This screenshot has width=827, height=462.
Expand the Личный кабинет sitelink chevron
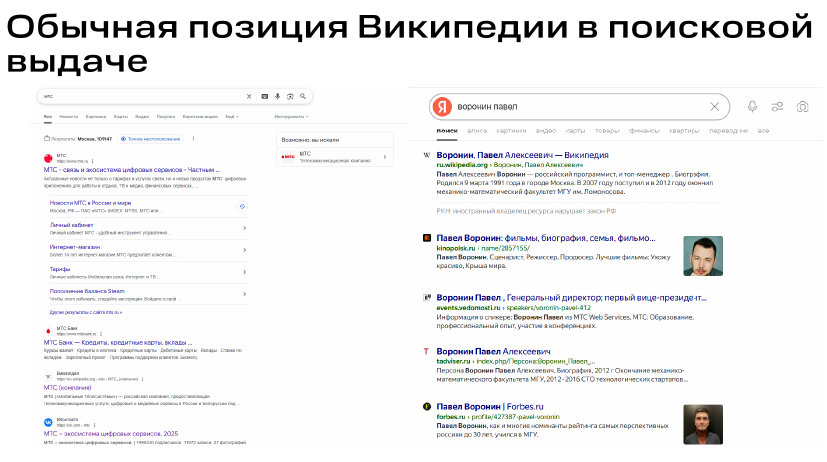[244, 228]
